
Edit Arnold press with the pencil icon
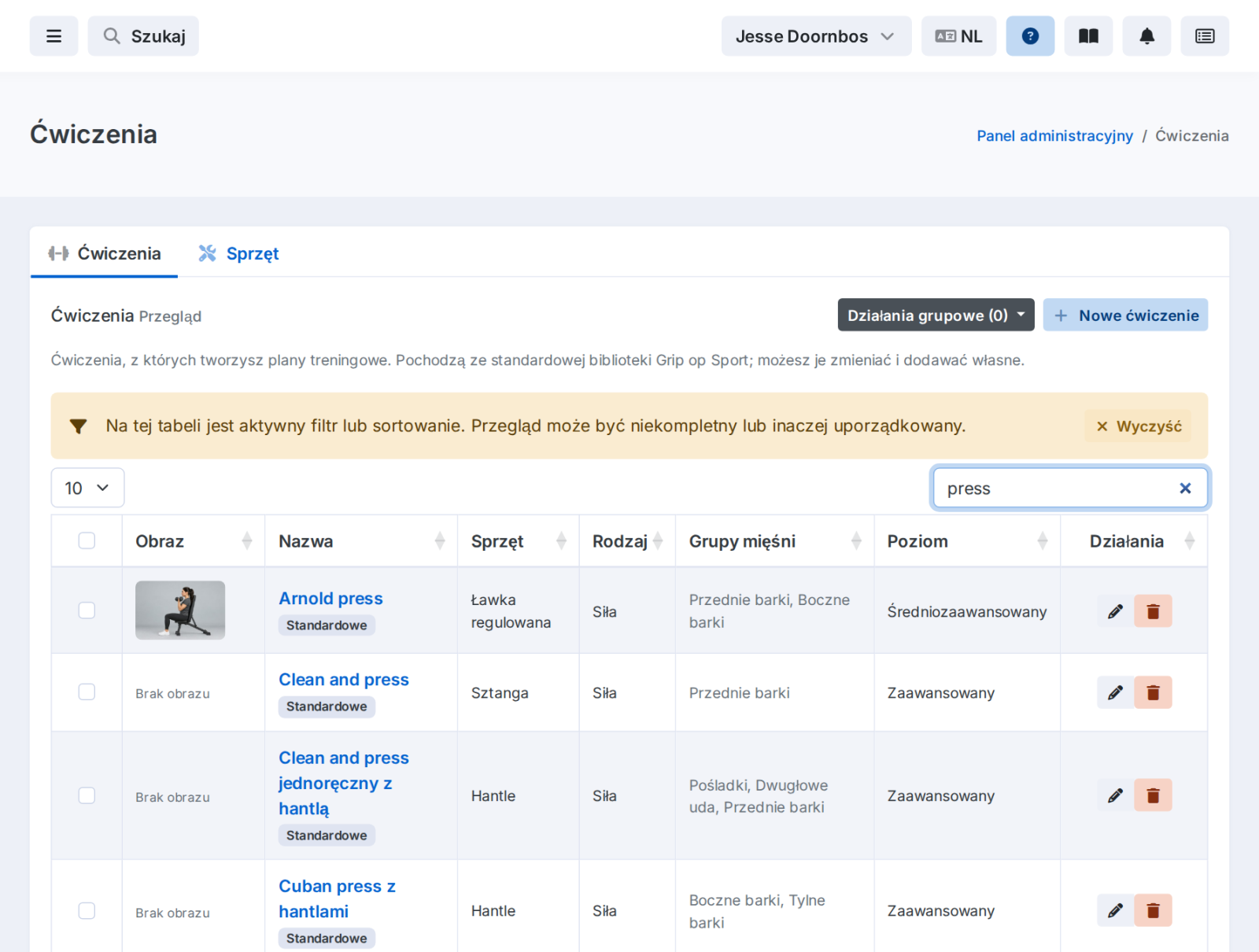1115,611
